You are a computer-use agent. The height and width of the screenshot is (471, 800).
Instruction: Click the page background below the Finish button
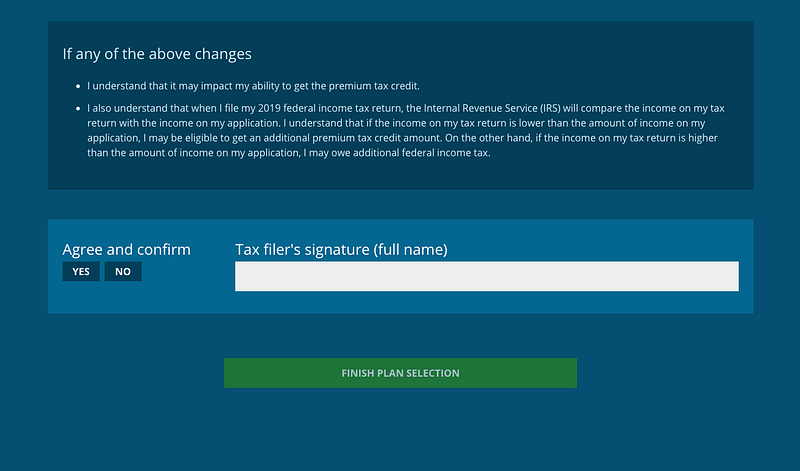click(x=400, y=430)
